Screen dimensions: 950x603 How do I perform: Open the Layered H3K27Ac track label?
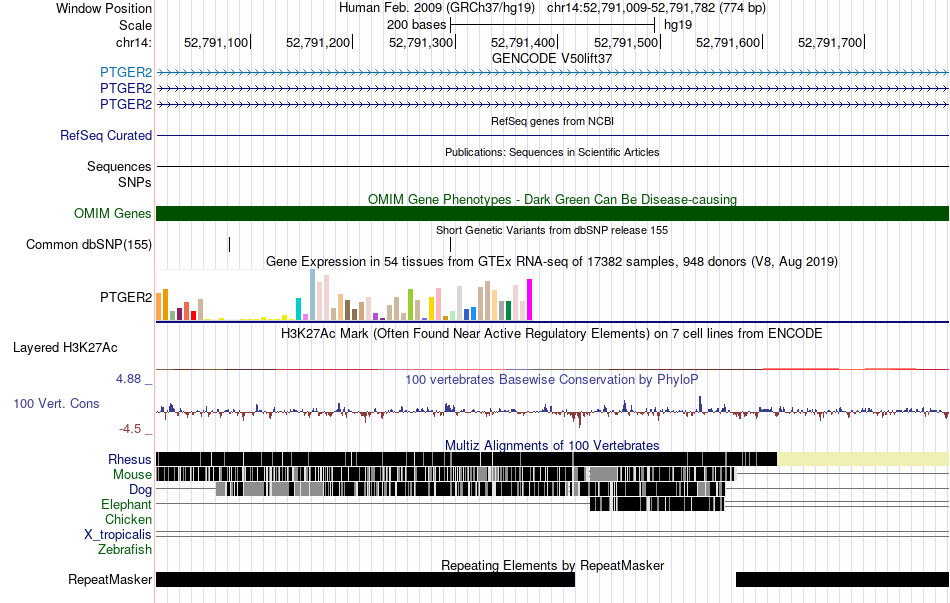(x=65, y=347)
